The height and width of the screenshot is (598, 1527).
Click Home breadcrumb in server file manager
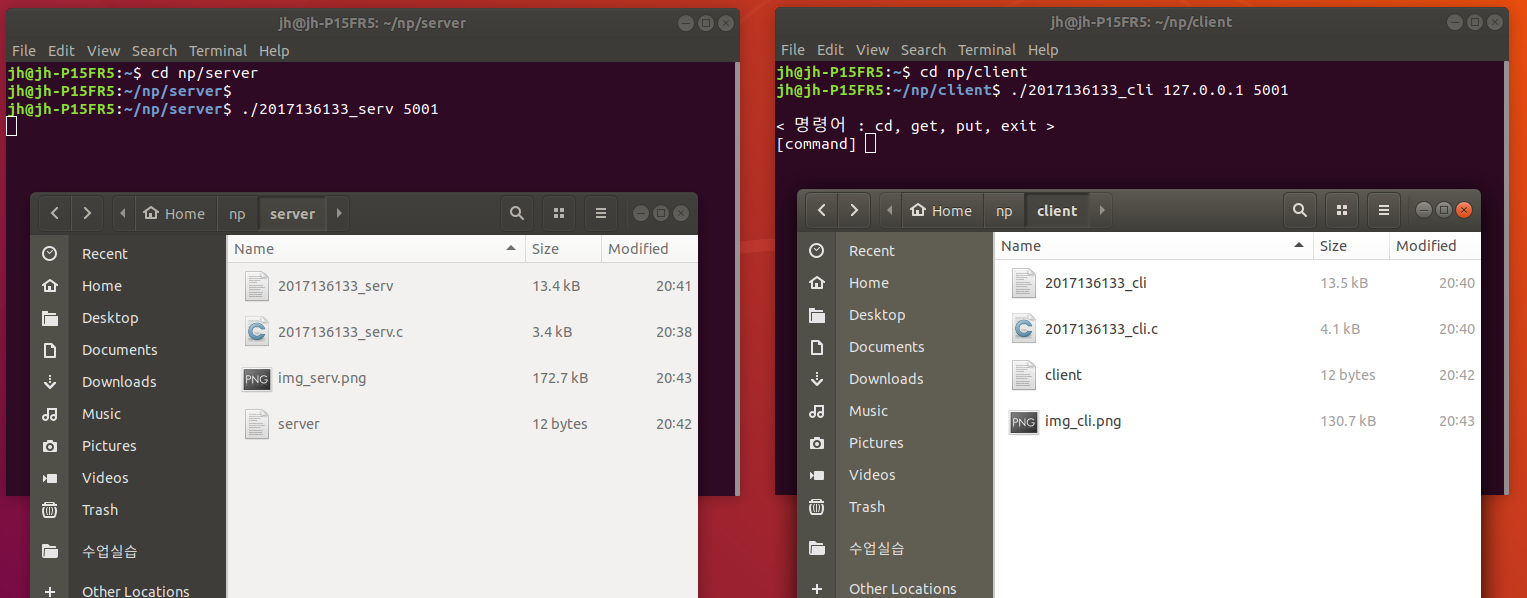point(175,213)
